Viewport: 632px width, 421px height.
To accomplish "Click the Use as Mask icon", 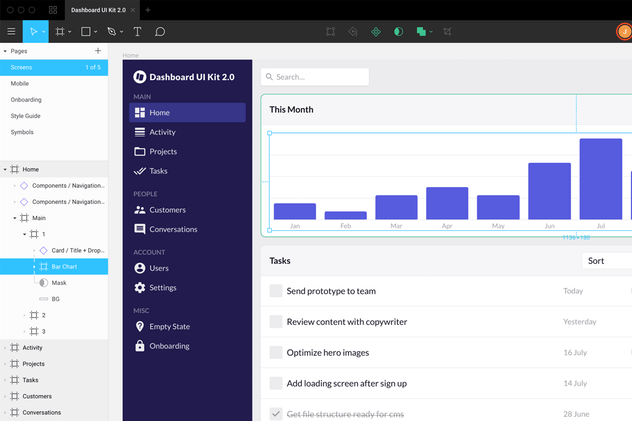I will [x=398, y=31].
